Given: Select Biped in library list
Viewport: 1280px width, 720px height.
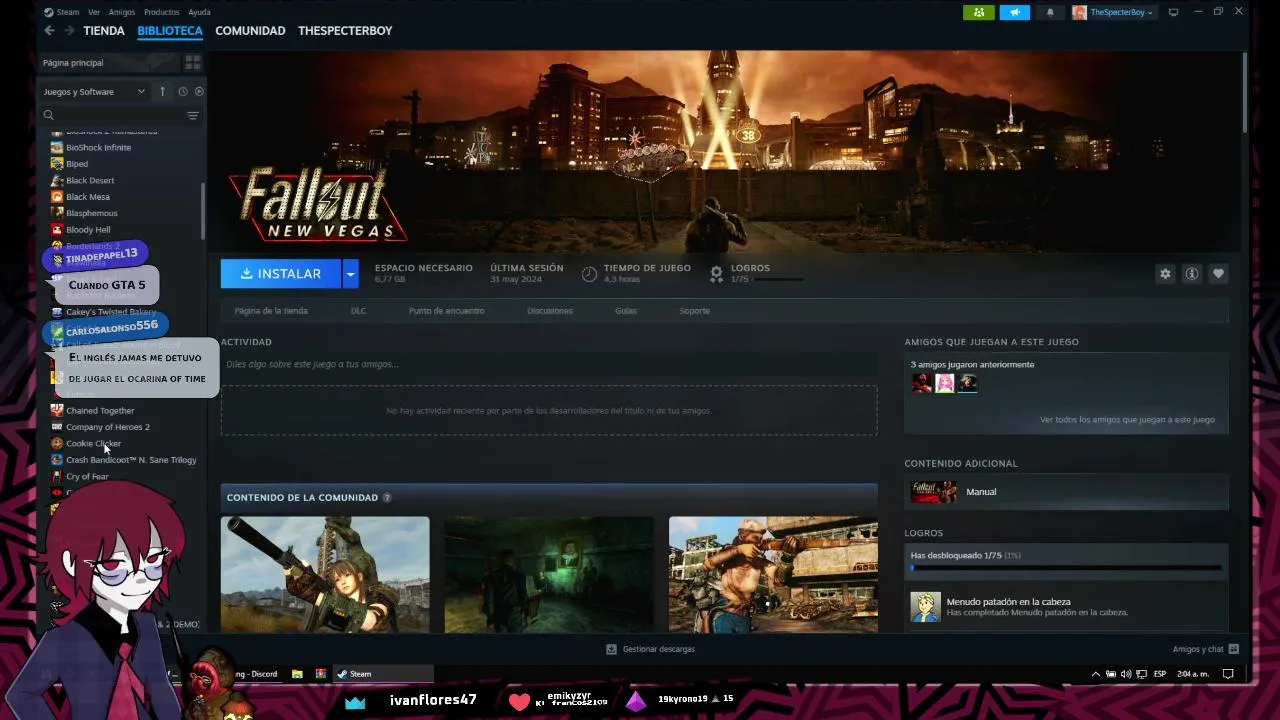Looking at the screenshot, I should (x=77, y=164).
